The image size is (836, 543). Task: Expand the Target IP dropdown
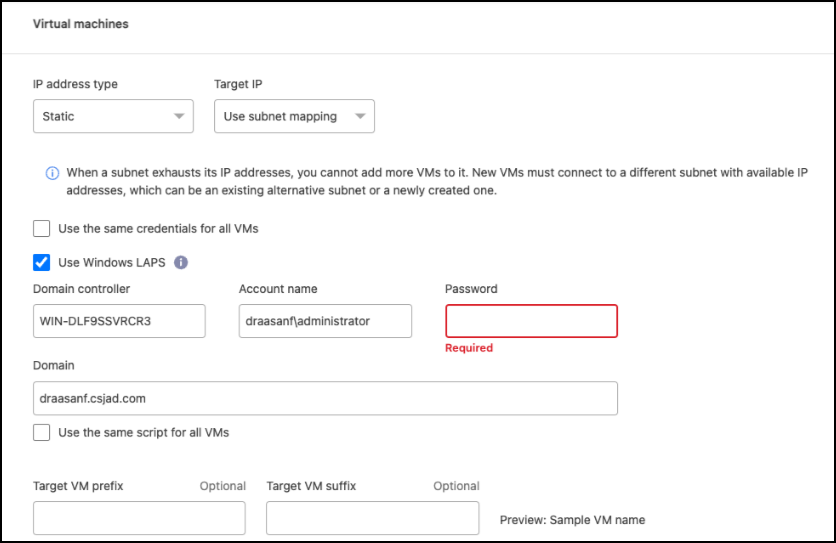click(294, 116)
